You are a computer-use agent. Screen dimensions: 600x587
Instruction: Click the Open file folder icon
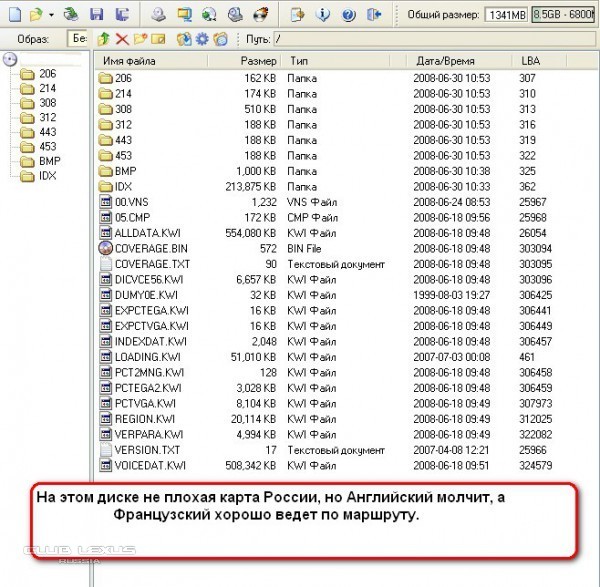pyautogui.click(x=34, y=15)
